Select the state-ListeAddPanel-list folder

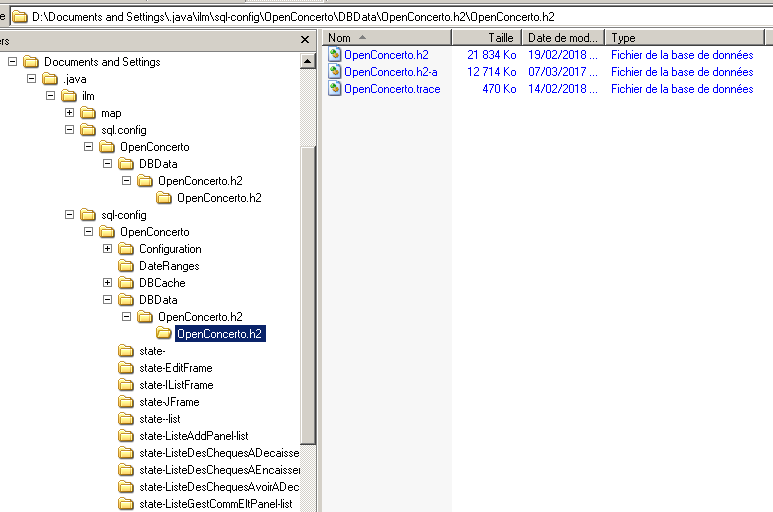click(193, 436)
